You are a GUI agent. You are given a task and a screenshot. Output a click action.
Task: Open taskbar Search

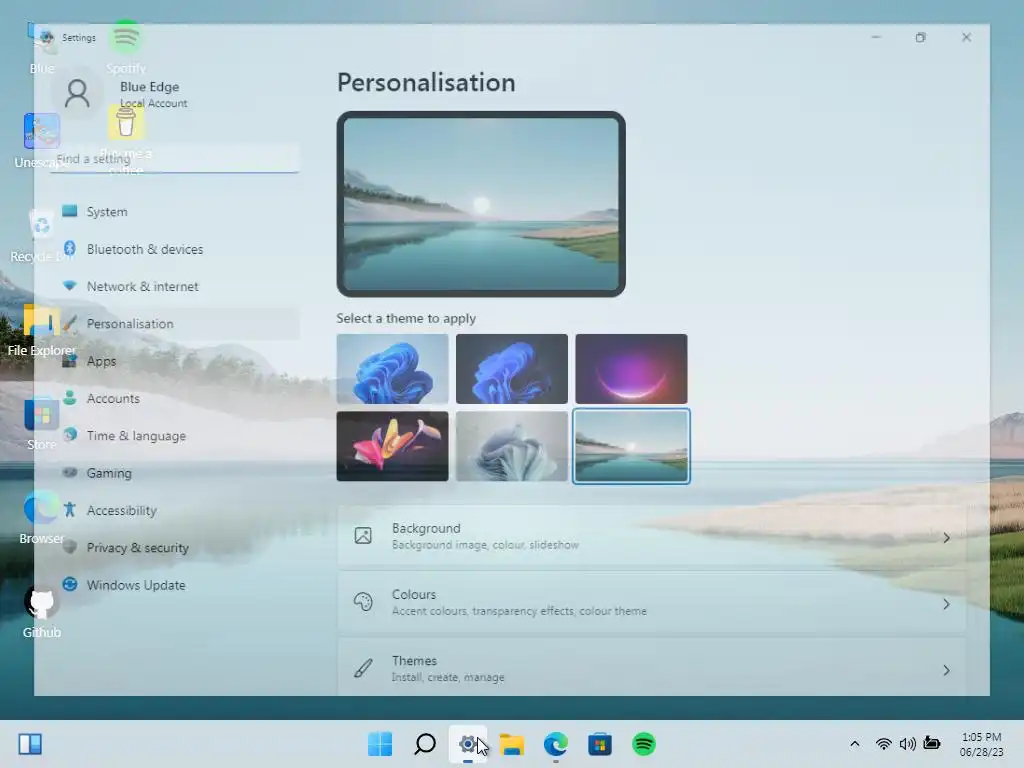coord(424,744)
